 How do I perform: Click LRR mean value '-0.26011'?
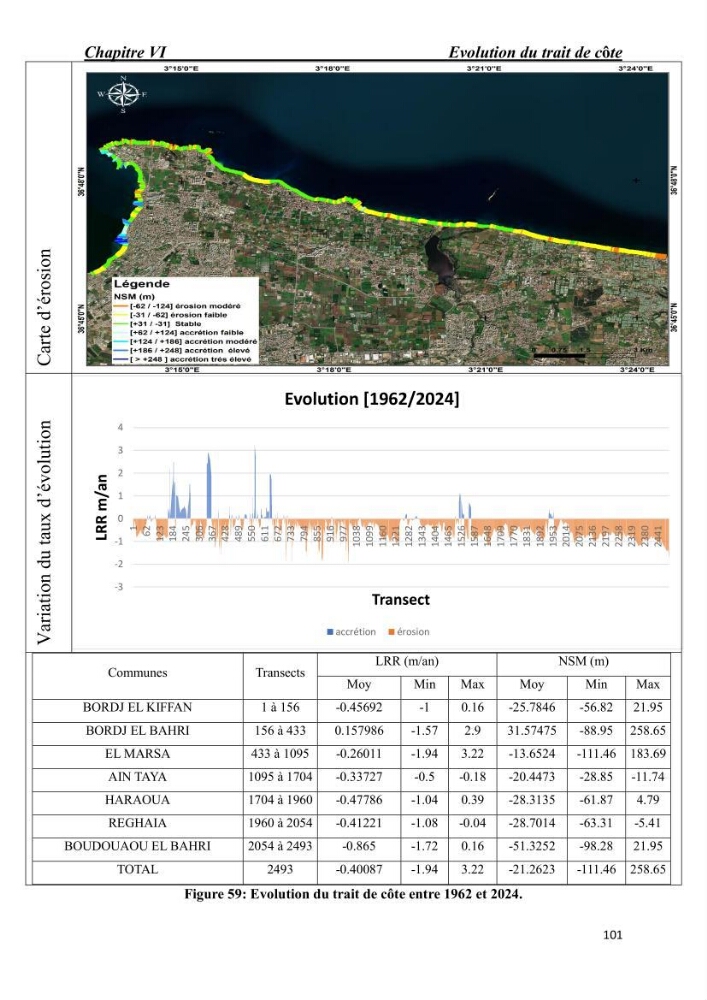(359, 754)
